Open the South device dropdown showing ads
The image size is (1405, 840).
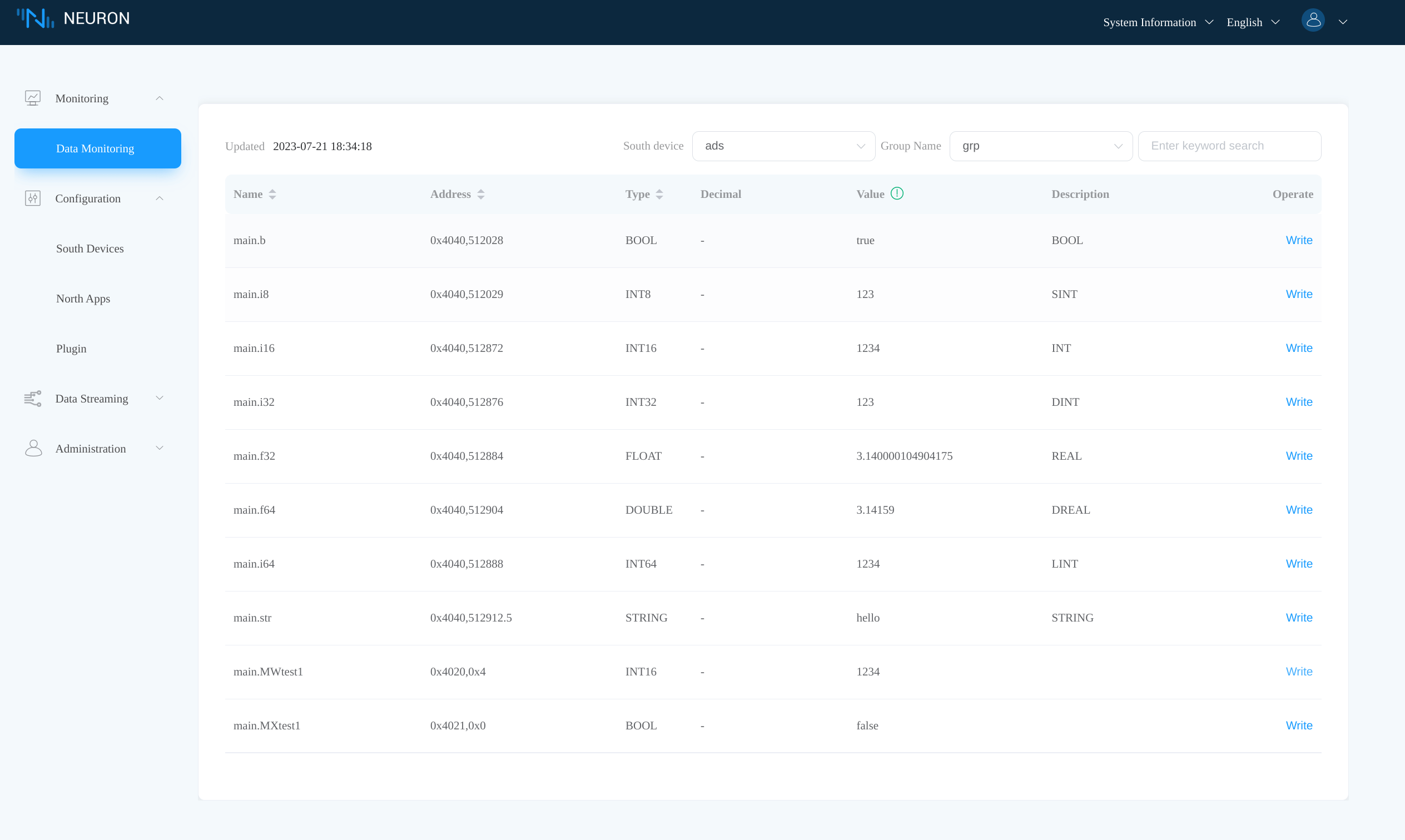pyautogui.click(x=783, y=146)
